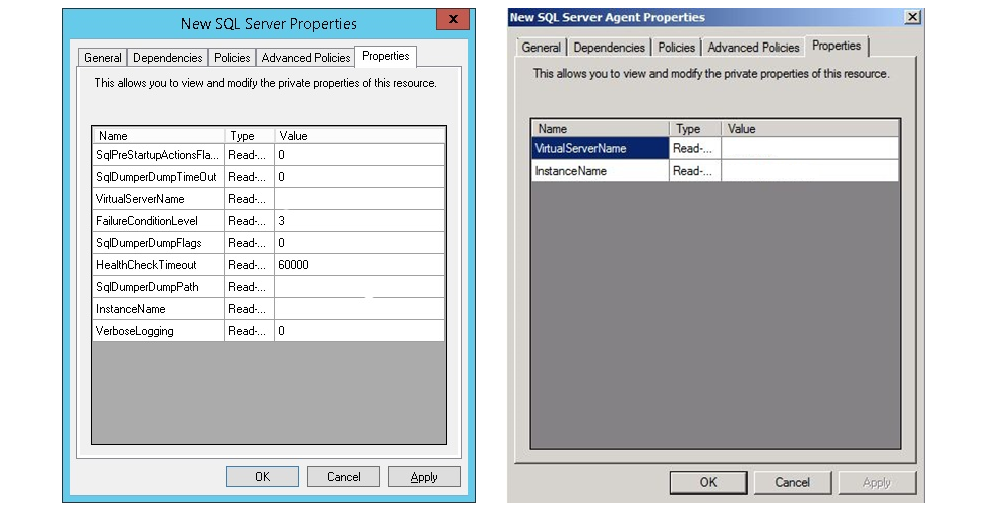Open General tab in SQL Server Properties
This screenshot has width=999, height=514.
(103, 58)
